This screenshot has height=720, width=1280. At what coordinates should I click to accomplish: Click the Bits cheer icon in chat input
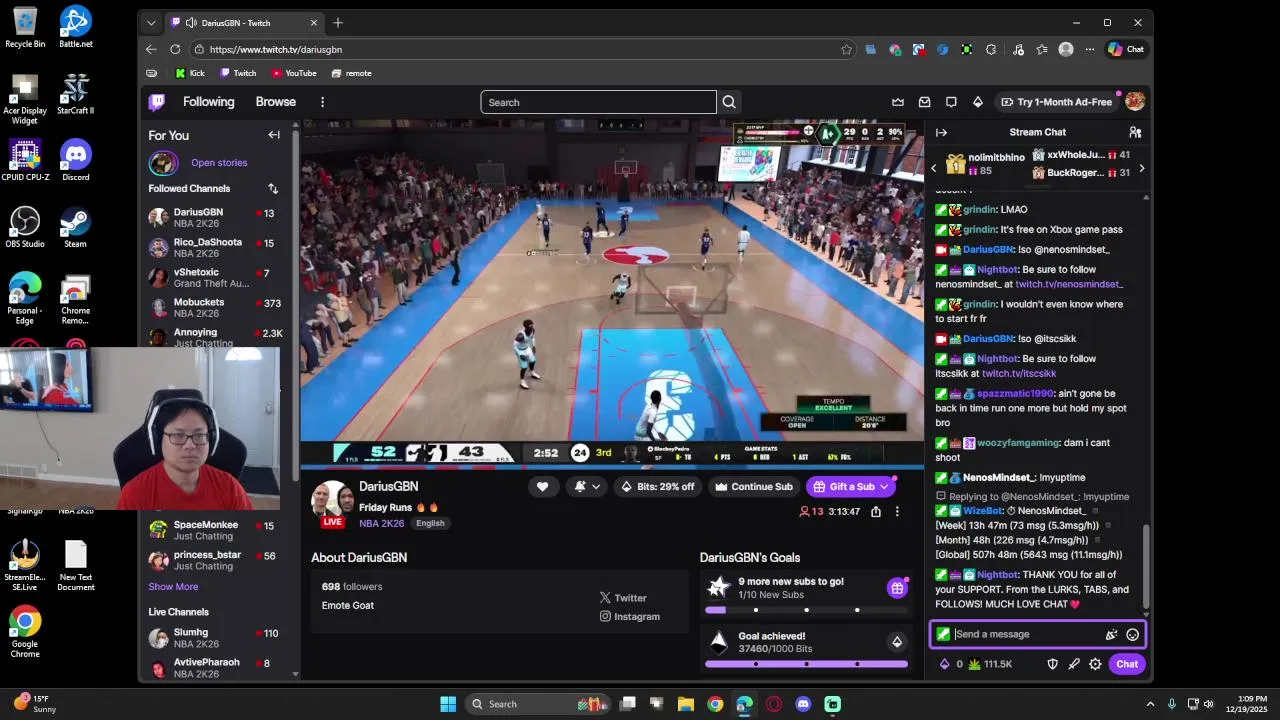tap(1111, 634)
